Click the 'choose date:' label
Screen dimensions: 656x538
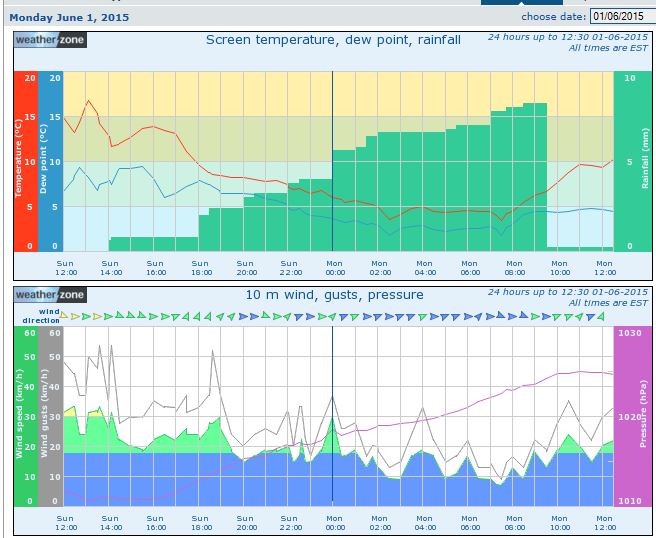(x=554, y=17)
